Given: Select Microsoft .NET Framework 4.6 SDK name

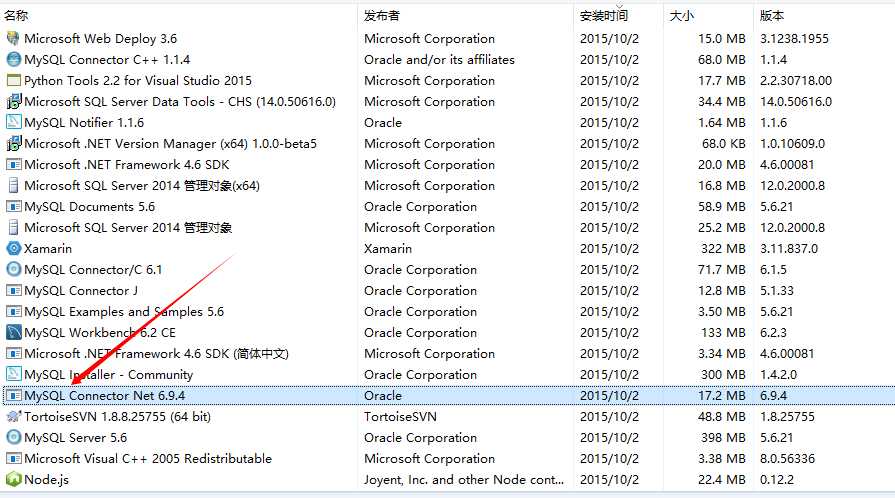Looking at the screenshot, I should 127,164.
